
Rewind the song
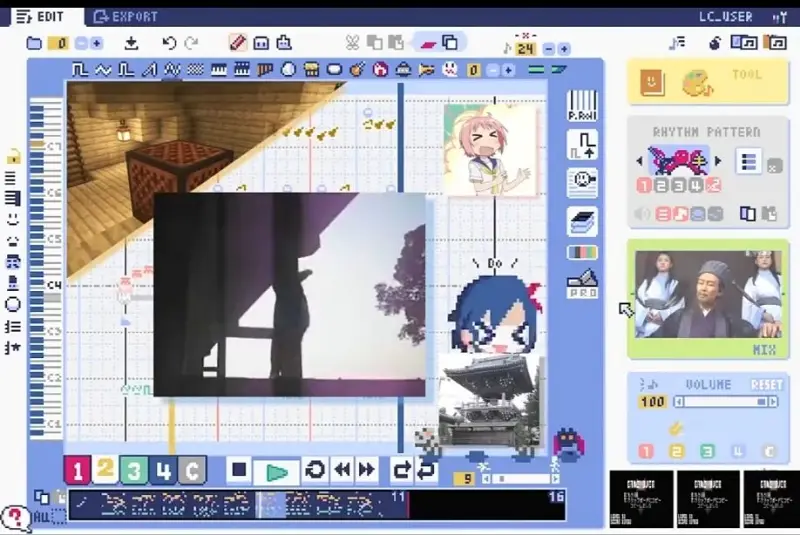point(342,470)
